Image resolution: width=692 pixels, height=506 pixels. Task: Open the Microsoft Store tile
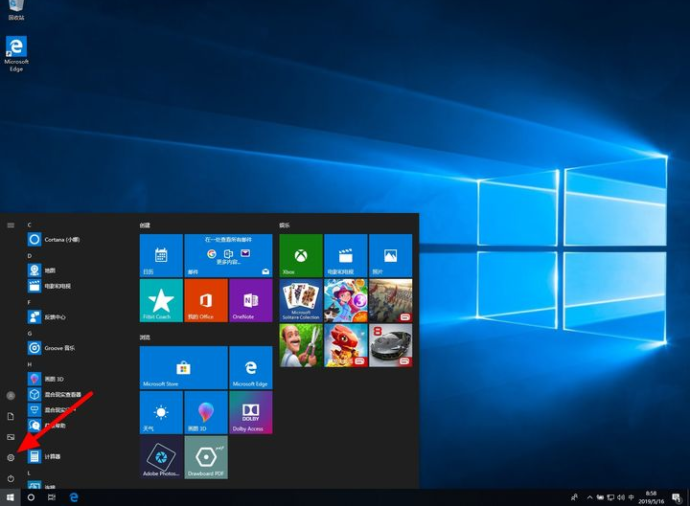pyautogui.click(x=183, y=367)
